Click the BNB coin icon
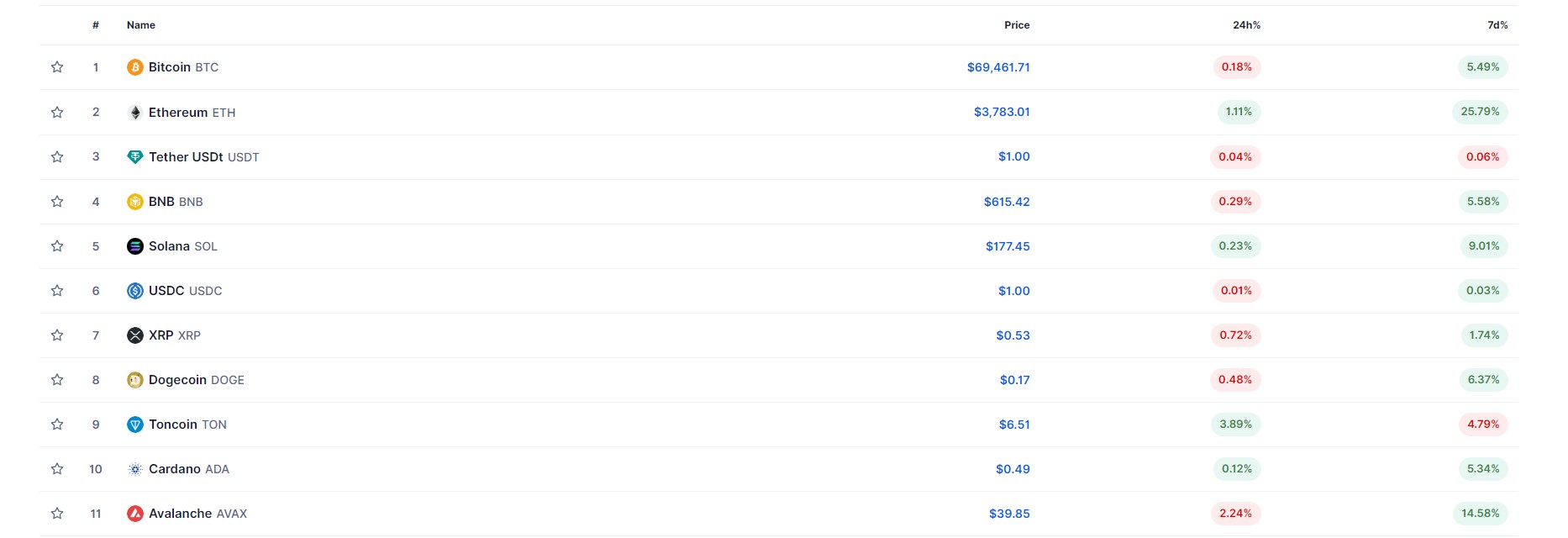Image resolution: width=1568 pixels, height=538 pixels. tap(135, 202)
